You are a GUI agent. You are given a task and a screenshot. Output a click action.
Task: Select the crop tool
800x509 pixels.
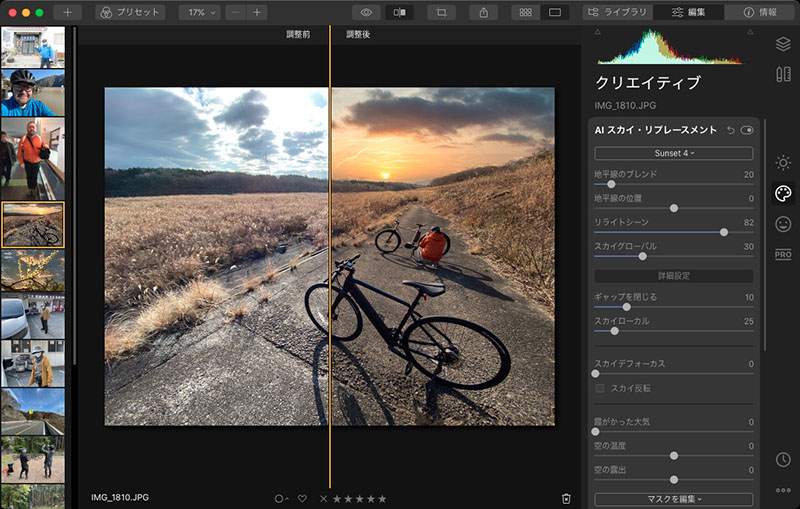[x=442, y=12]
